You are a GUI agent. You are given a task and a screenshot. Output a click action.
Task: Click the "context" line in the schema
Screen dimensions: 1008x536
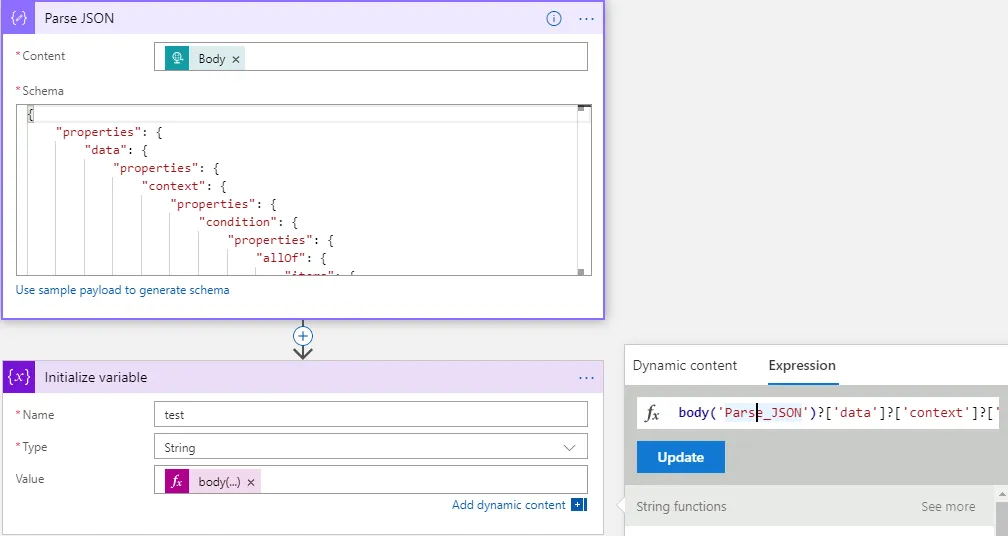click(184, 186)
